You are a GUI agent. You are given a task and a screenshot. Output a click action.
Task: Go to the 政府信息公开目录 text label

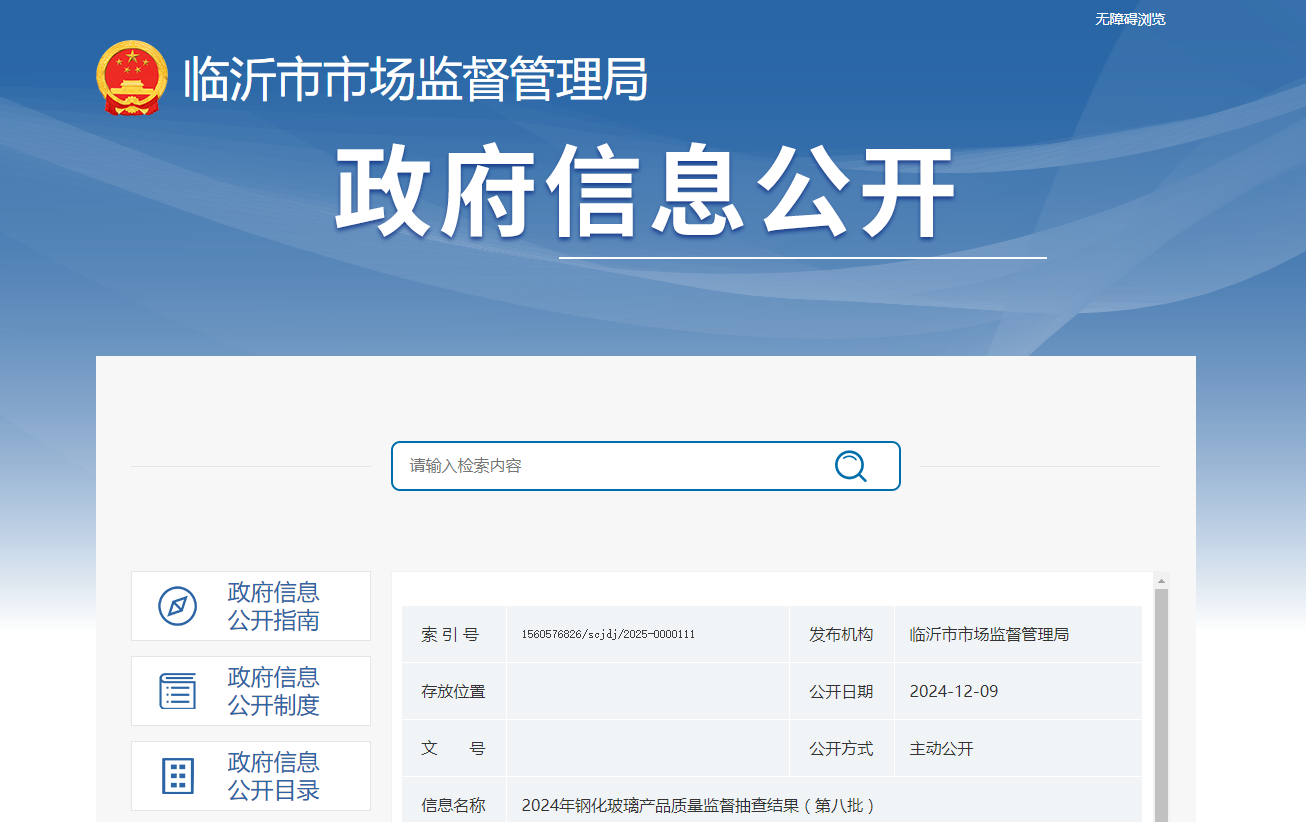[x=273, y=776]
